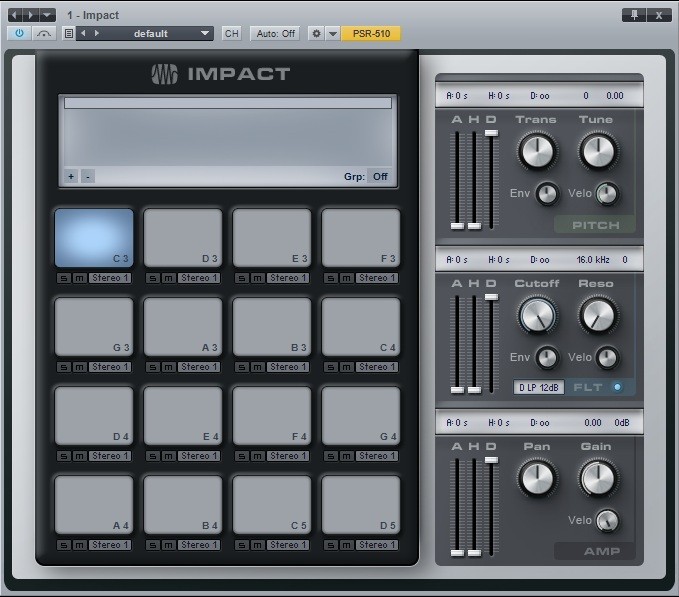The width and height of the screenshot is (679, 597).
Task: Click the 0.00 tune value in Pitch readout
Action: [x=615, y=96]
